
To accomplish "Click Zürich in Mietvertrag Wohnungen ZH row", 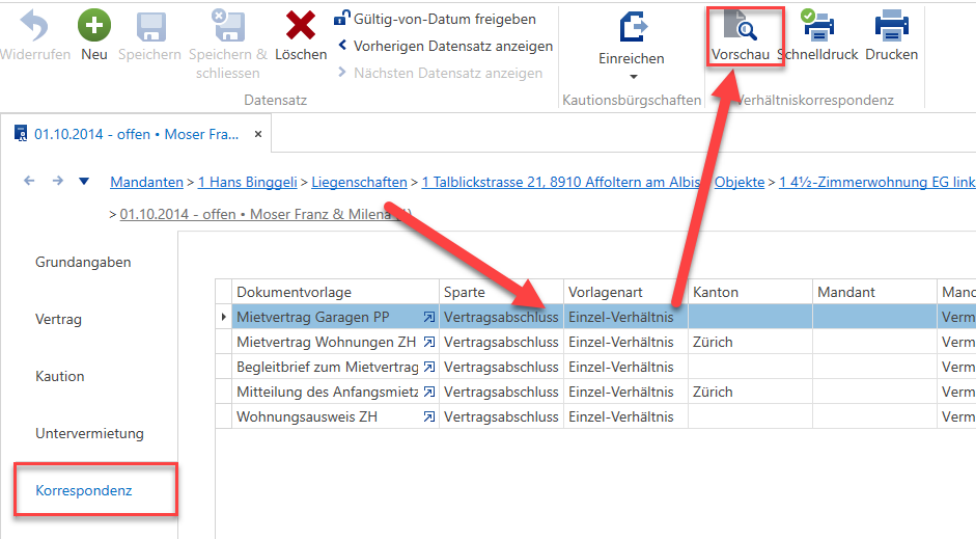I will click(713, 342).
